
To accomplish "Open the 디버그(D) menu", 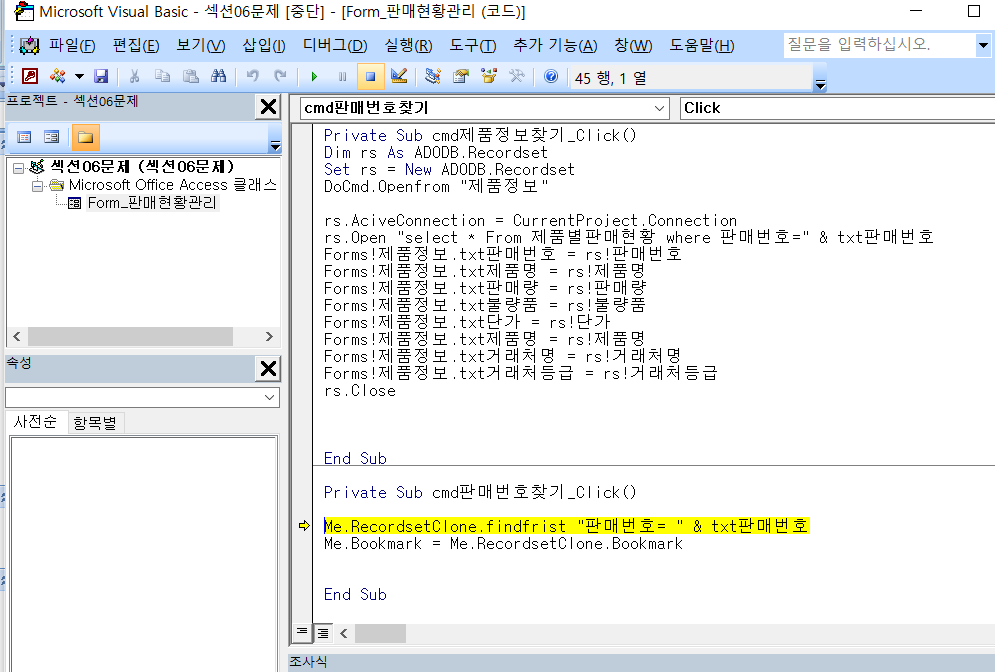I will (335, 46).
